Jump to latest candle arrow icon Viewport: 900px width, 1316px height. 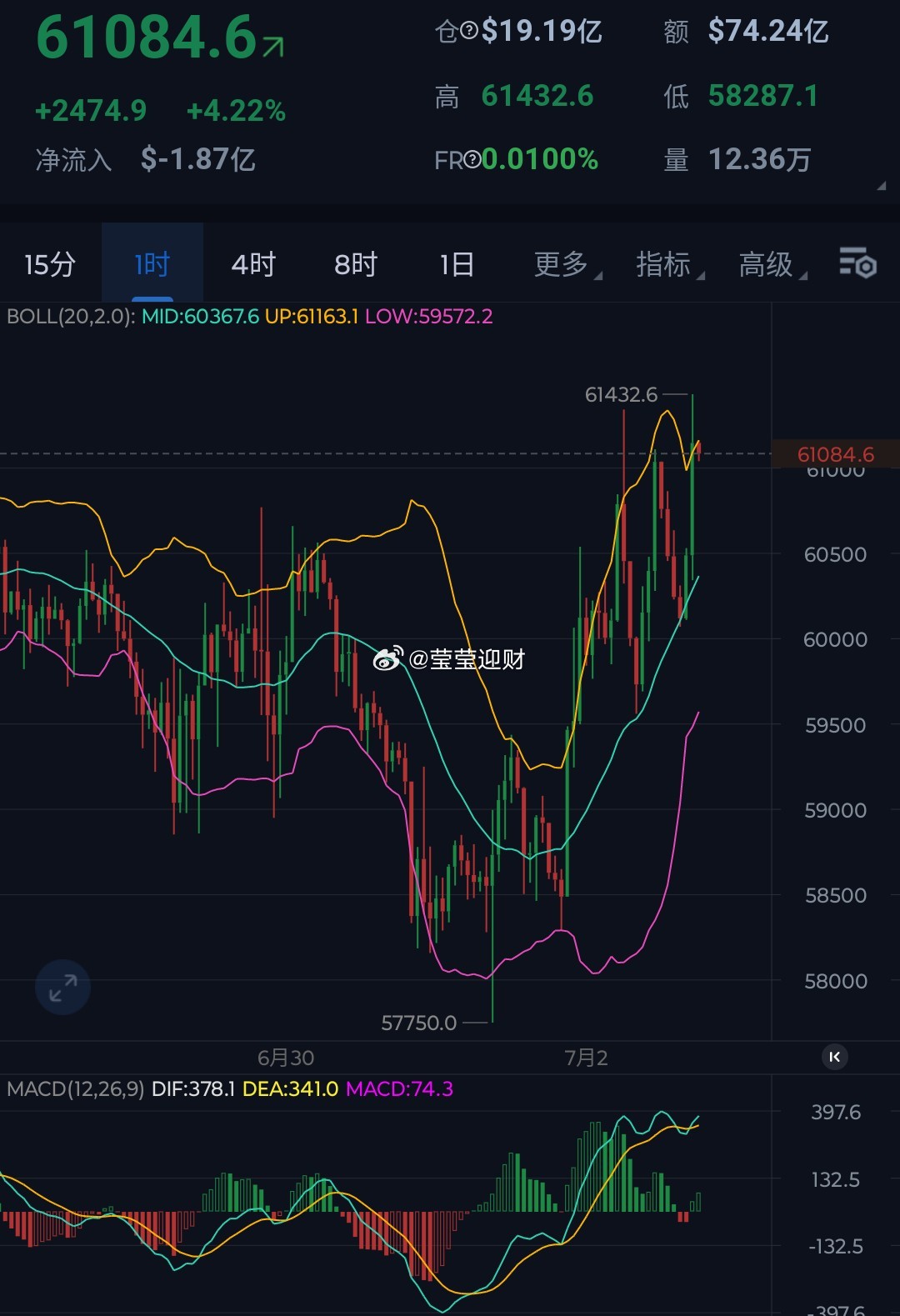[834, 1057]
